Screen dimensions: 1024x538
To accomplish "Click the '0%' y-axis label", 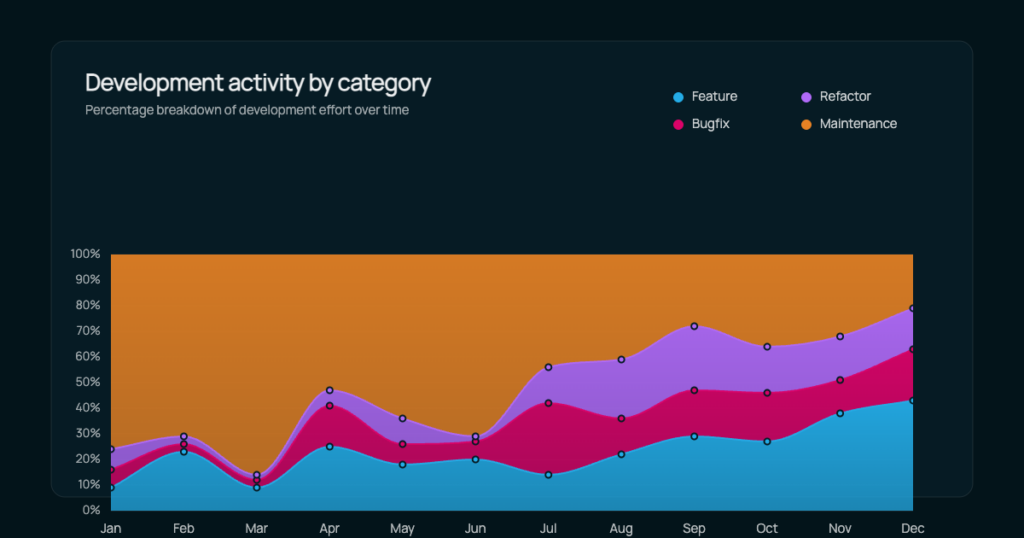I will [x=91, y=510].
